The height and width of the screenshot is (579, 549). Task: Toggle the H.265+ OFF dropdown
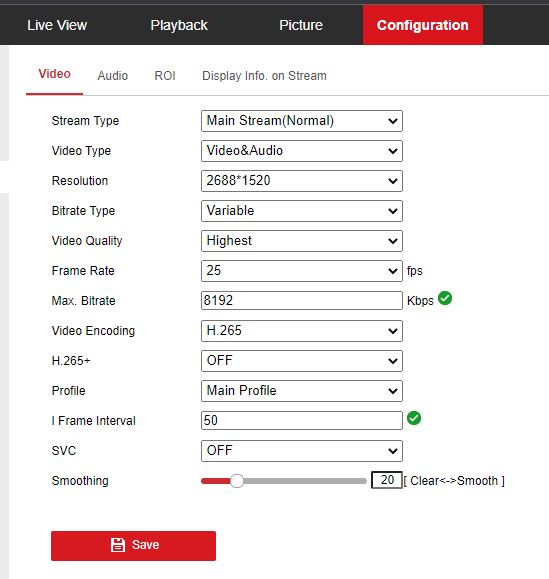pyautogui.click(x=302, y=361)
